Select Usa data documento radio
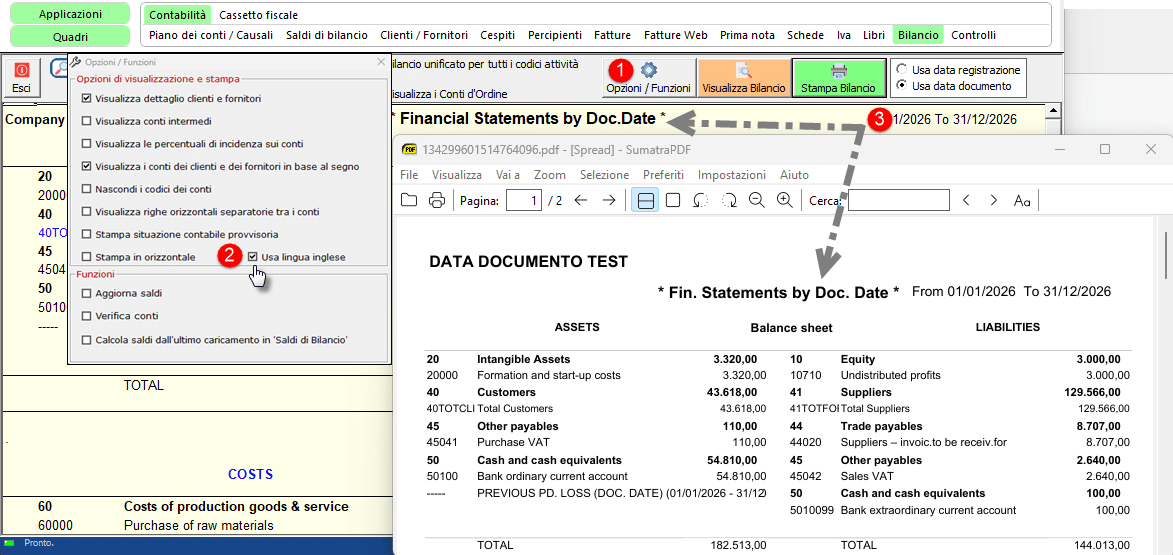This screenshot has width=1173, height=555. 902,85
